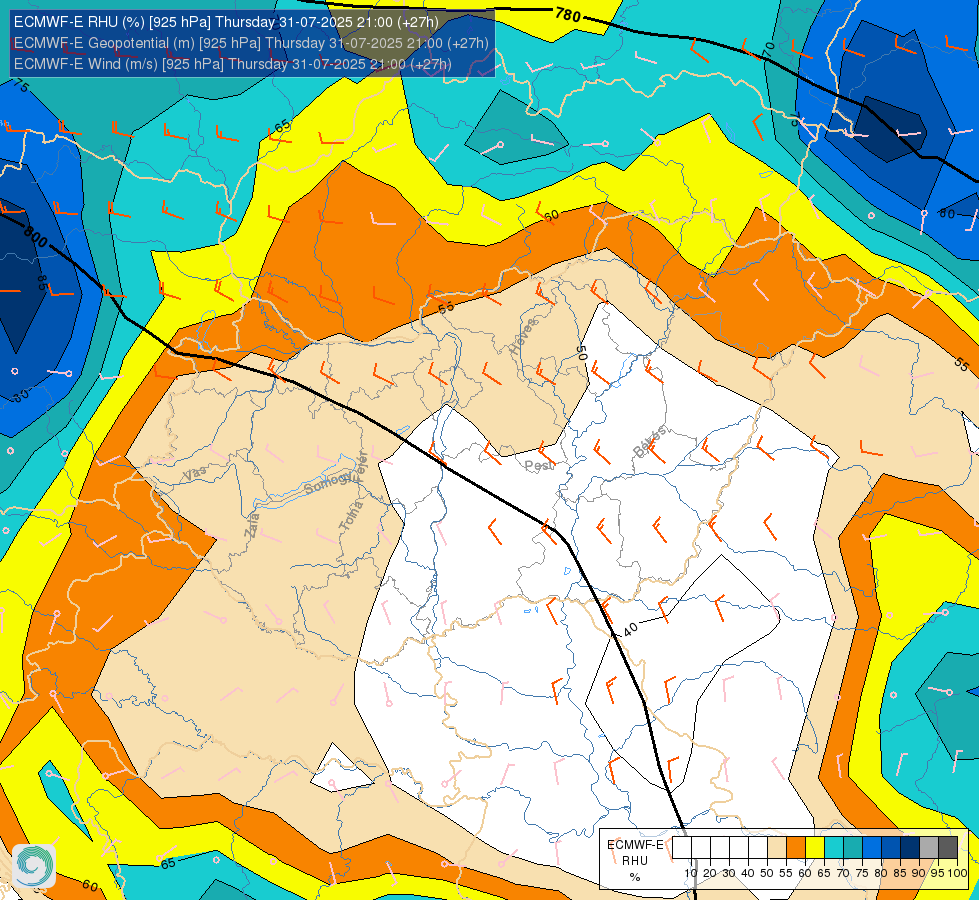The width and height of the screenshot is (979, 900).
Task: Select the navy 85-90 legend swatch
Action: click(x=910, y=848)
